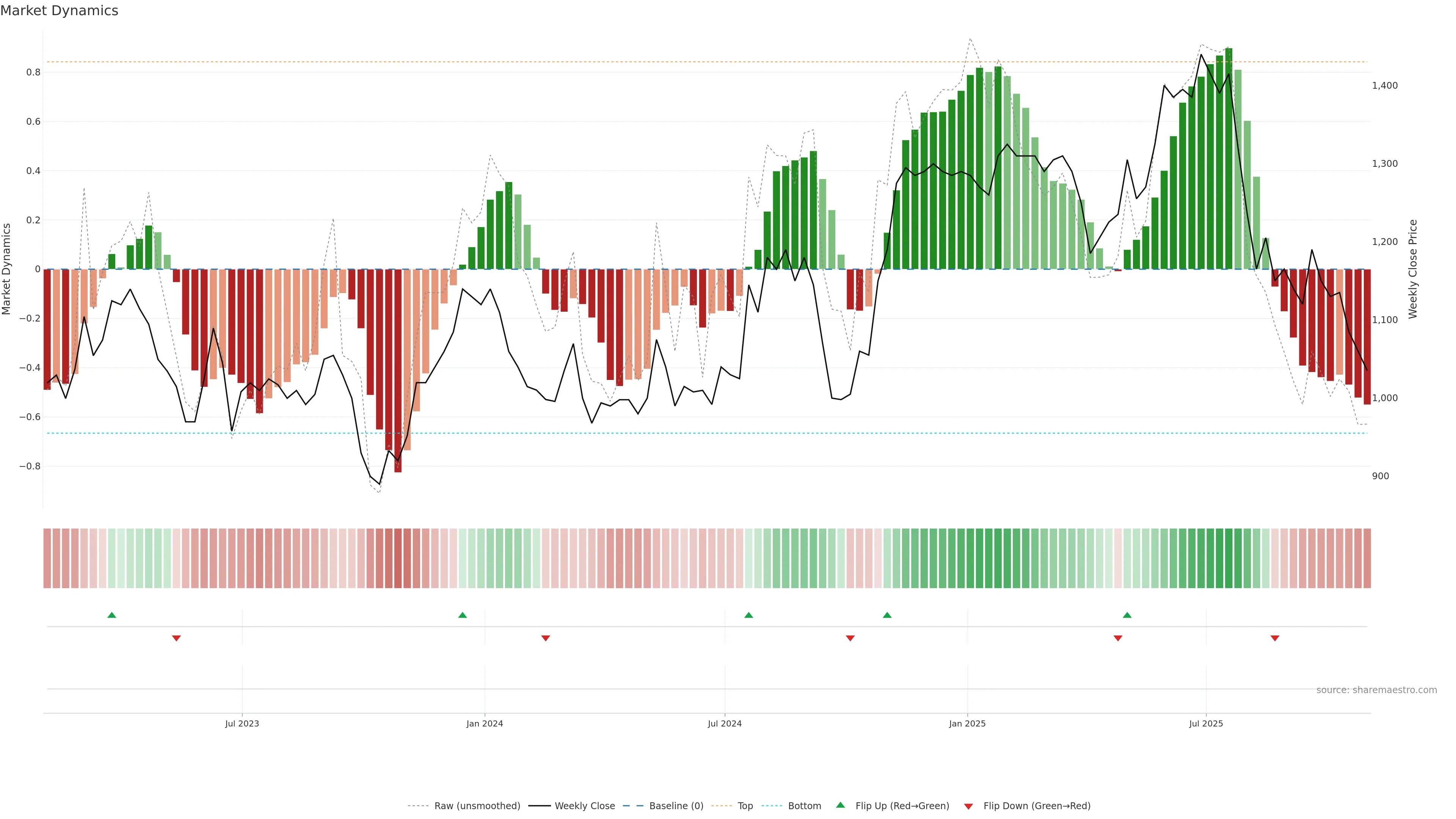Screen dimensions: 1456x819
Task: Click the Jan 2025 x-axis label
Action: pyautogui.click(x=967, y=723)
